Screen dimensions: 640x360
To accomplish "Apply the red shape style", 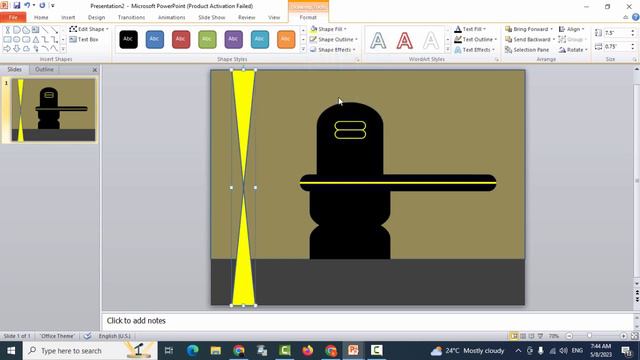I will [181, 39].
